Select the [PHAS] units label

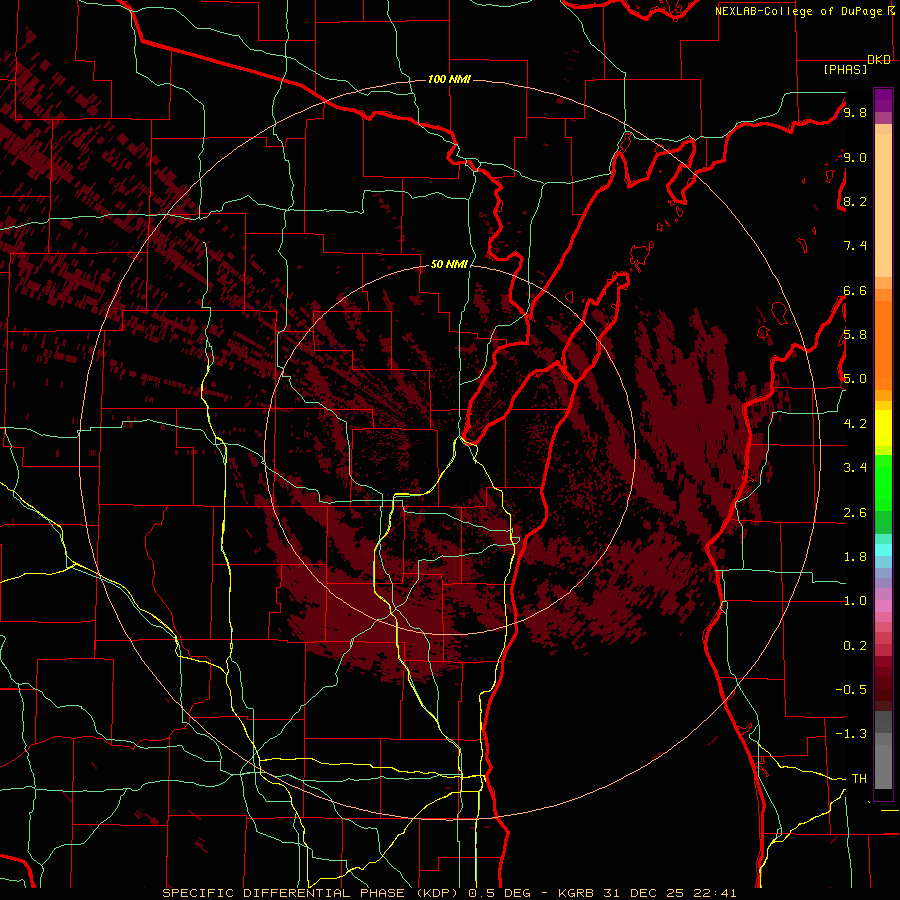click(845, 69)
